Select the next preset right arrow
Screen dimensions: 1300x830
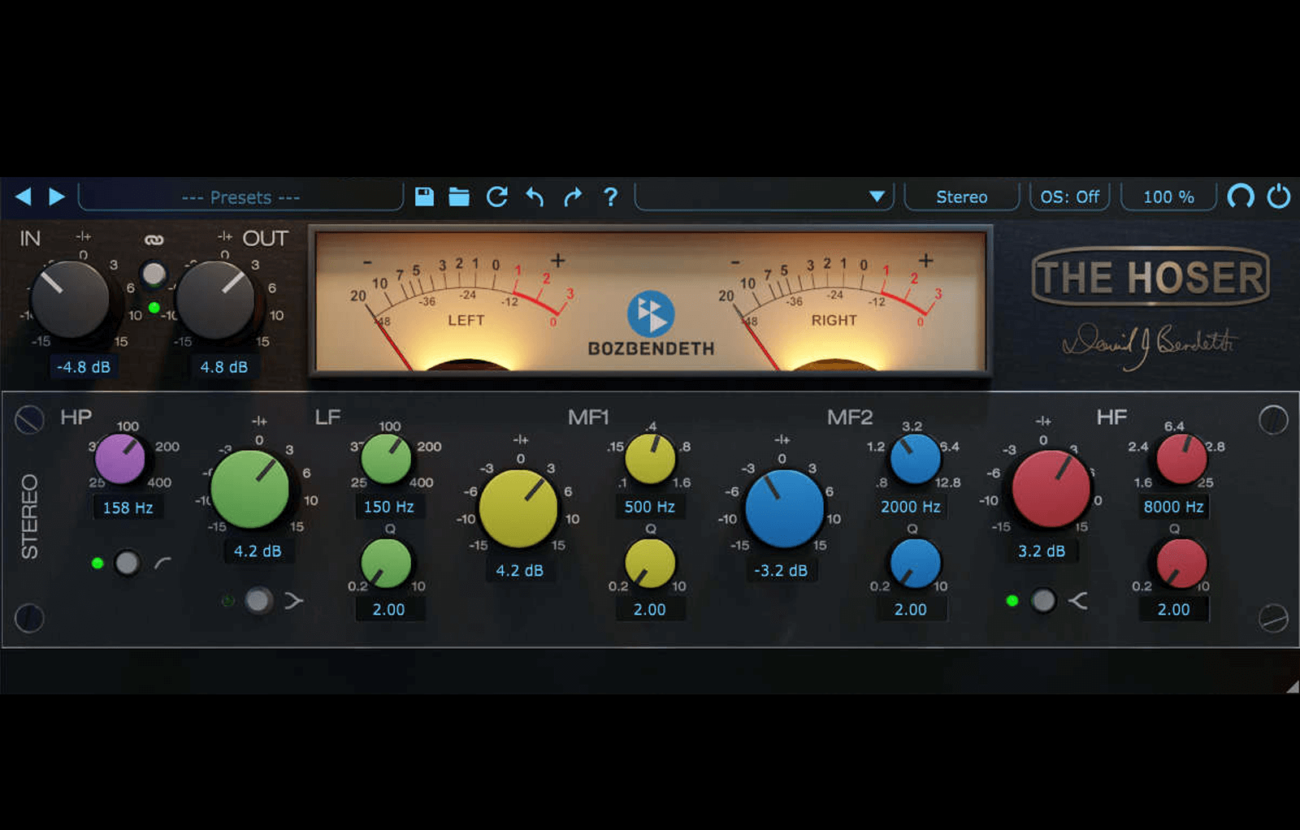pyautogui.click(x=57, y=196)
